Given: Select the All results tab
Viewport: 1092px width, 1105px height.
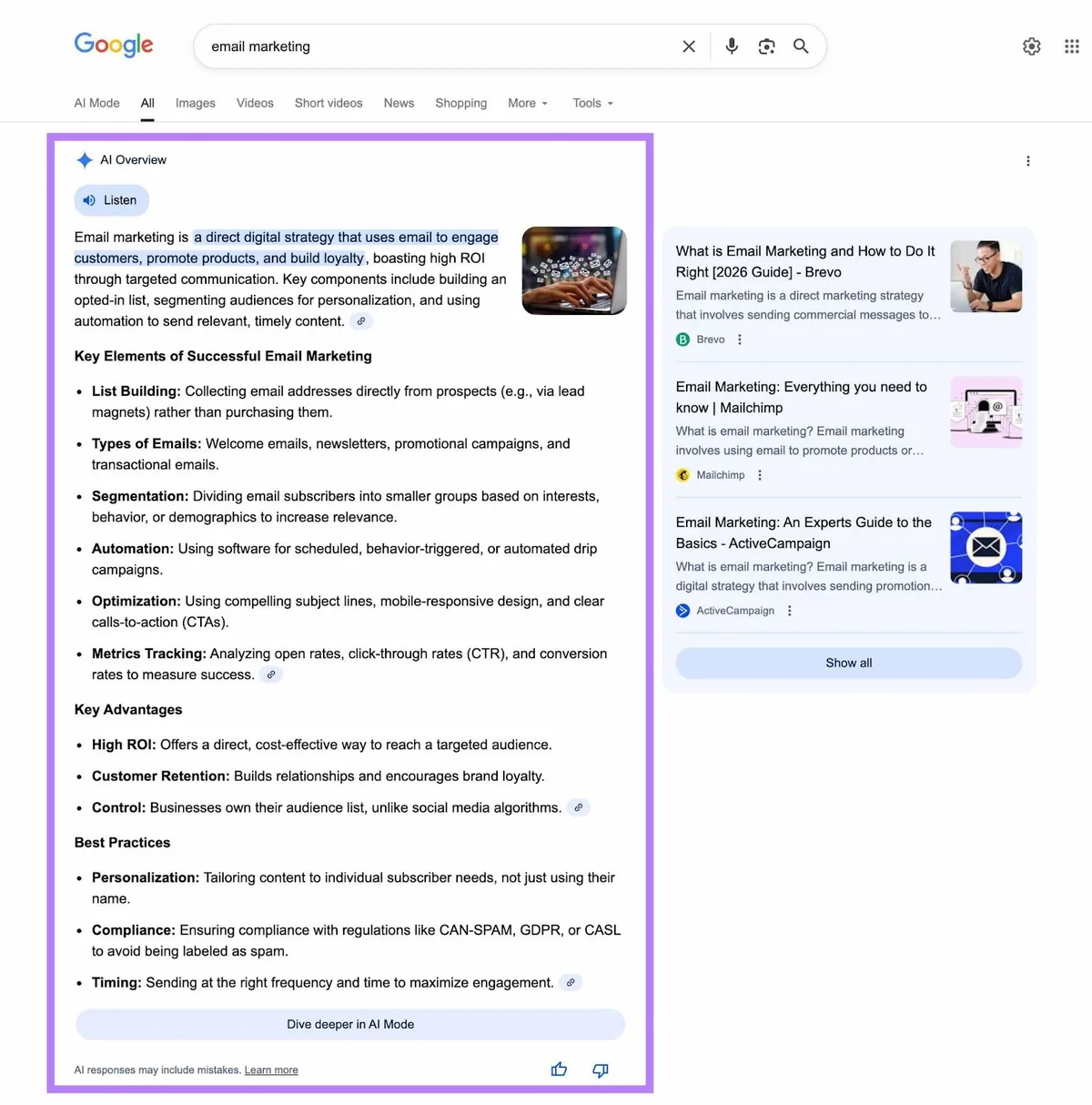Looking at the screenshot, I should tap(147, 103).
